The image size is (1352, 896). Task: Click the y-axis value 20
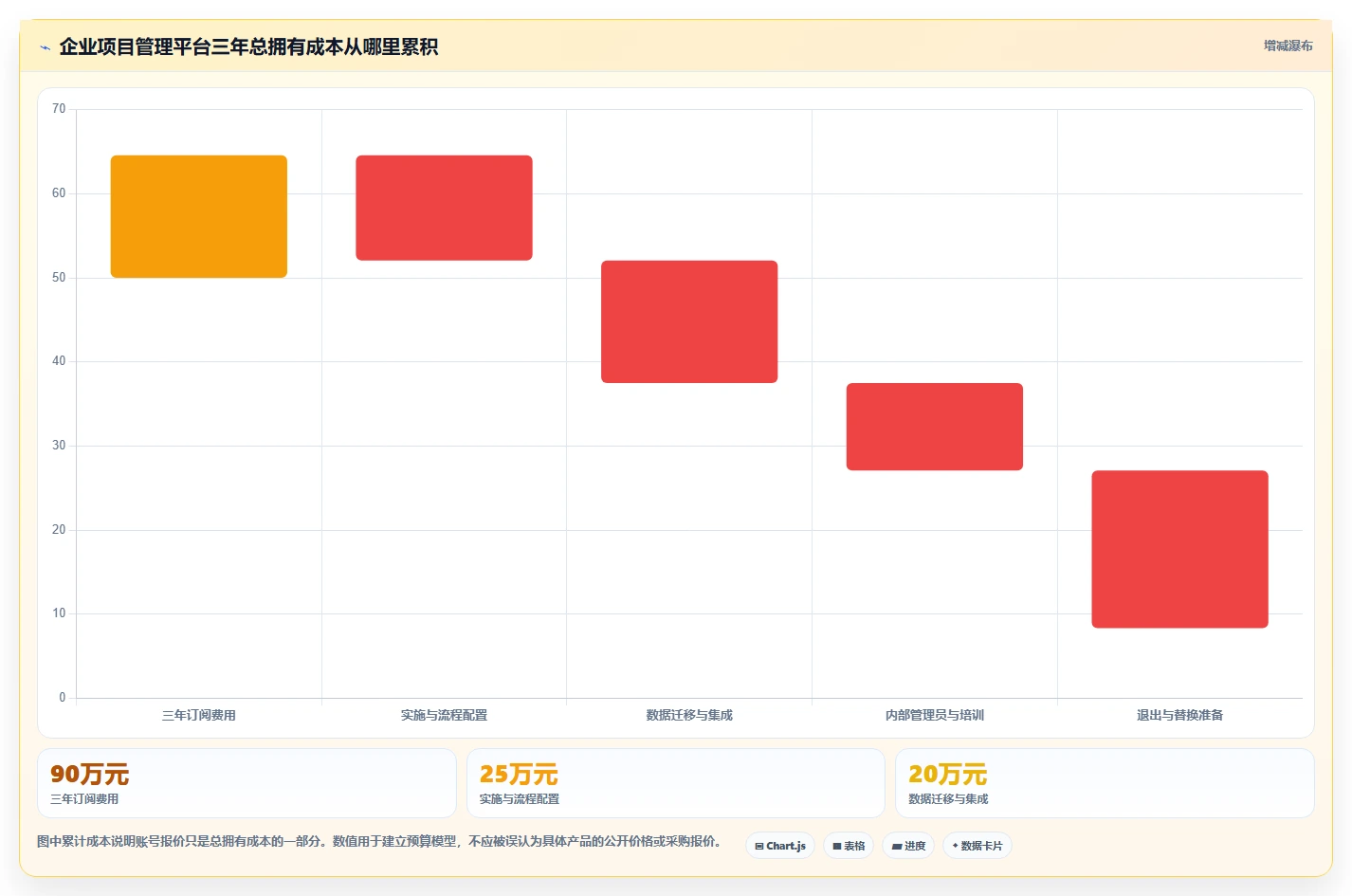[x=59, y=530]
